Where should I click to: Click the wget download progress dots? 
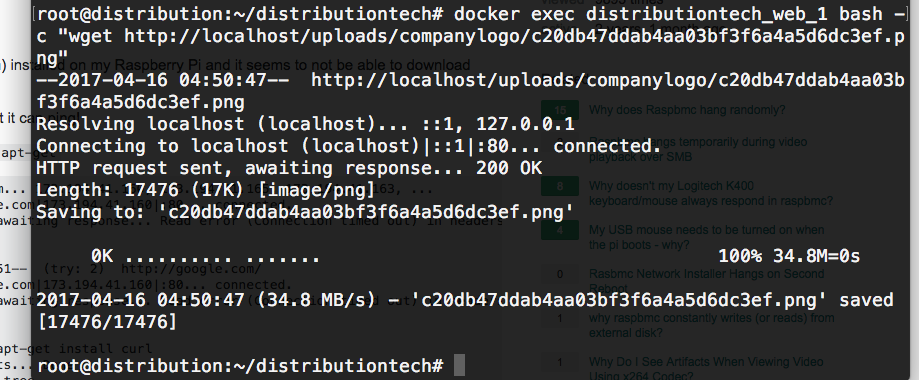223,257
